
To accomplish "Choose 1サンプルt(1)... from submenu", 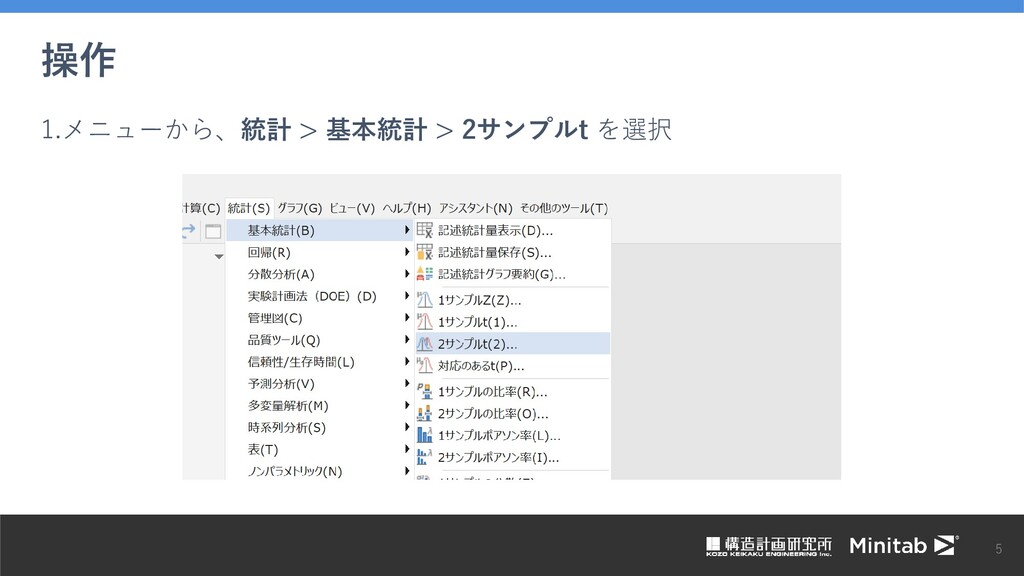I will click(513, 322).
